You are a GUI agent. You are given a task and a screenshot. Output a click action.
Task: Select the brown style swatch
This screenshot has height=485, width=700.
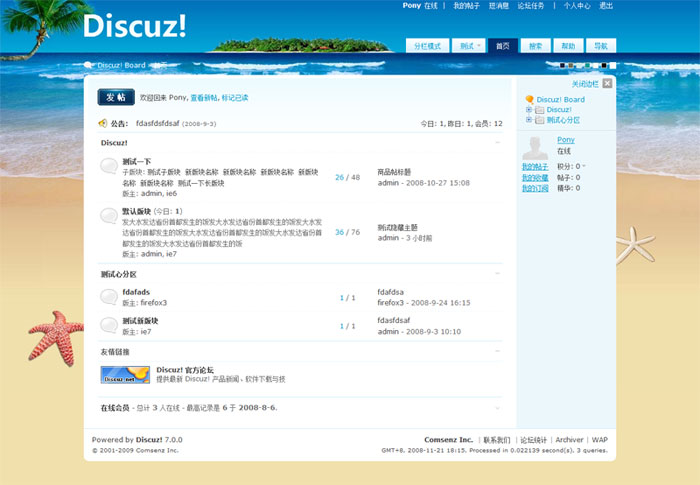(x=571, y=65)
